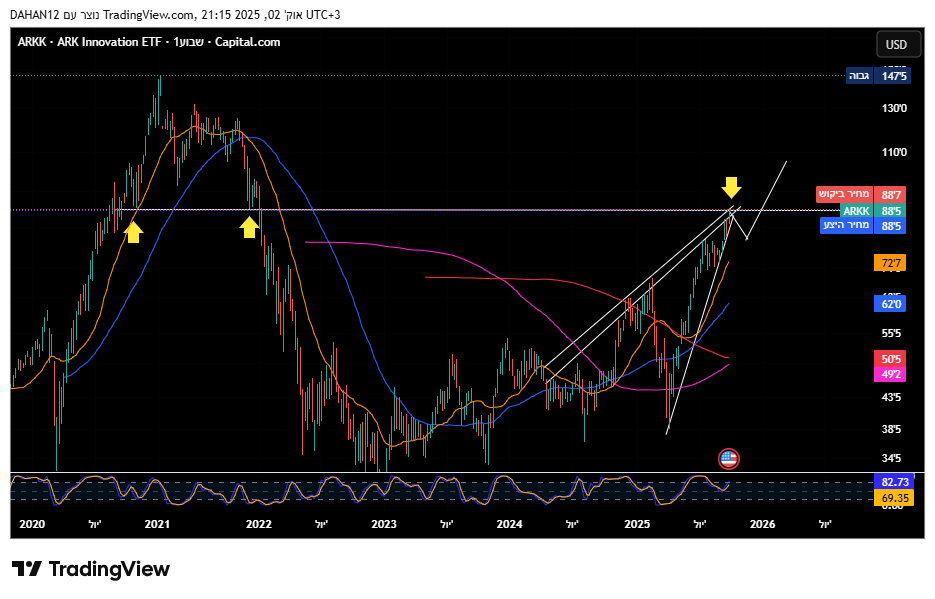This screenshot has width=935, height=599.
Task: Click the 2021 label on time axis
Action: pyautogui.click(x=157, y=524)
